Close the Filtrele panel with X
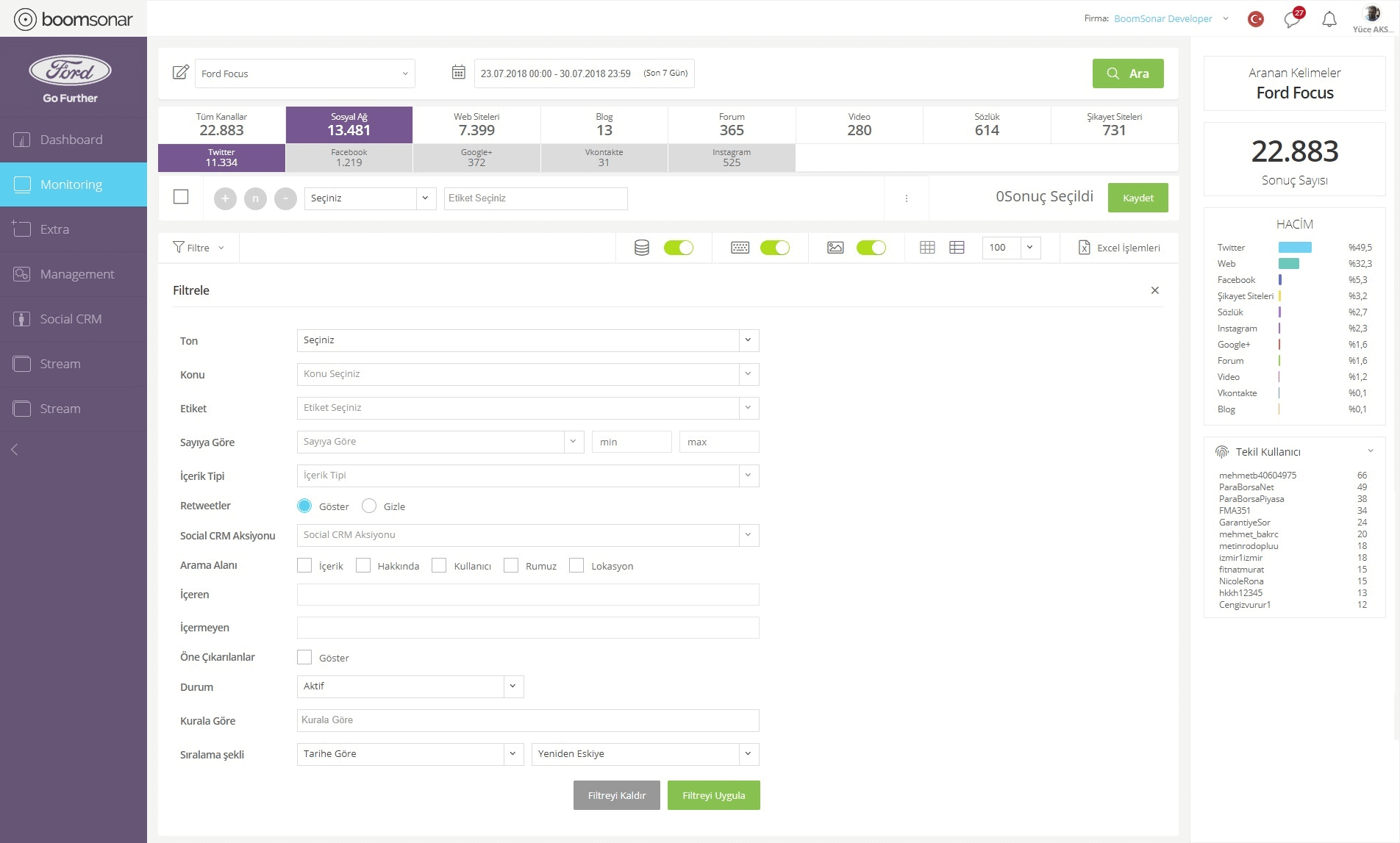 click(x=1155, y=290)
